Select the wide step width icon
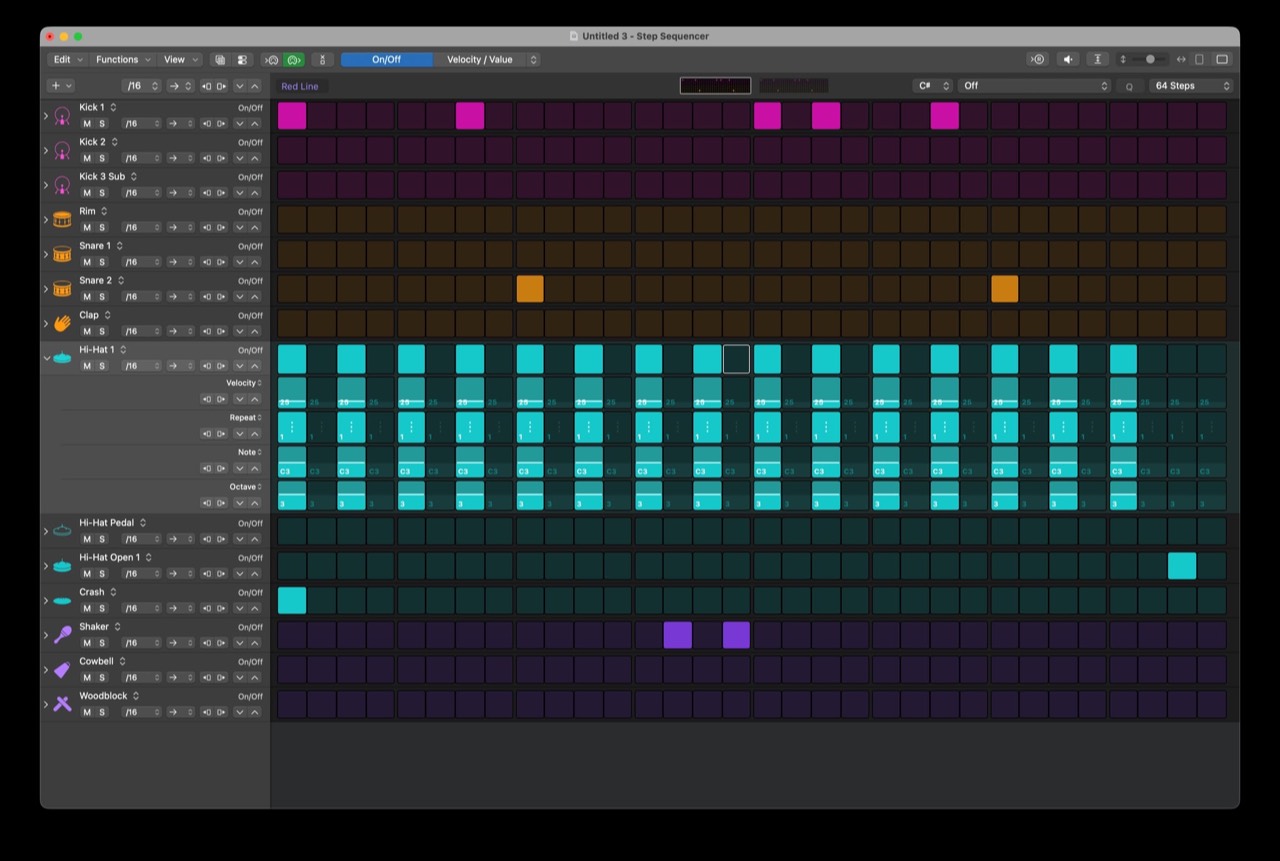Viewport: 1280px width, 861px height. point(1222,59)
